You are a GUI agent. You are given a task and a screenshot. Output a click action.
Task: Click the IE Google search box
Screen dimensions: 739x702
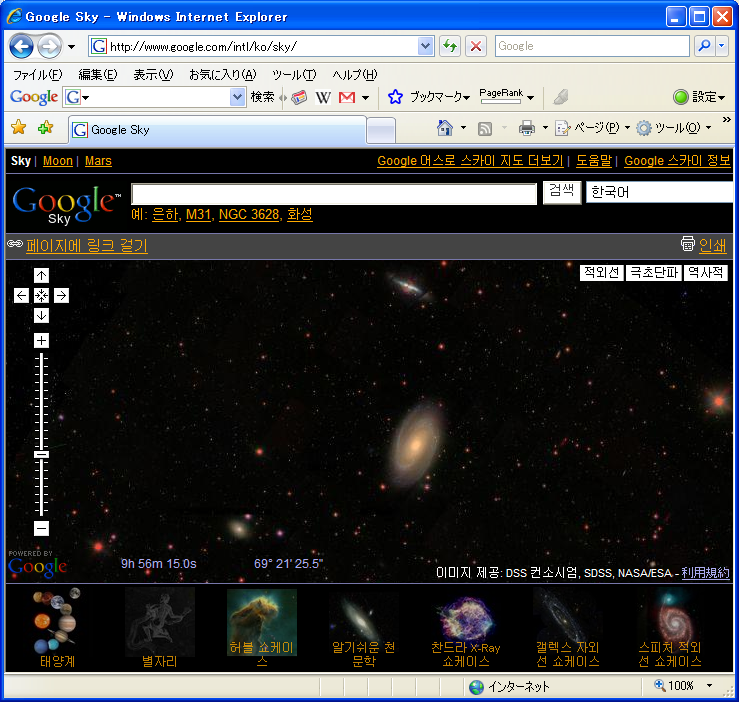pyautogui.click(x=592, y=46)
